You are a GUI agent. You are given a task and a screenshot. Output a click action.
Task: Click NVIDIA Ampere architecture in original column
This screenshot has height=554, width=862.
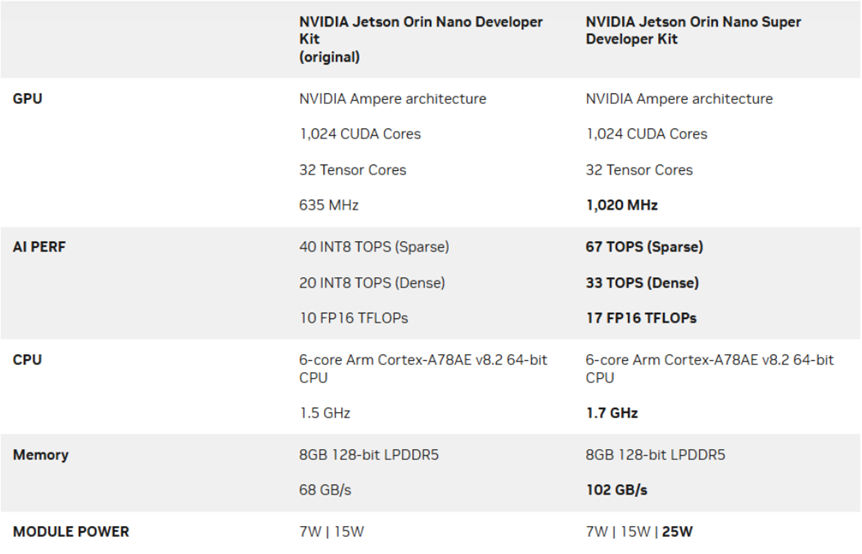point(393,99)
